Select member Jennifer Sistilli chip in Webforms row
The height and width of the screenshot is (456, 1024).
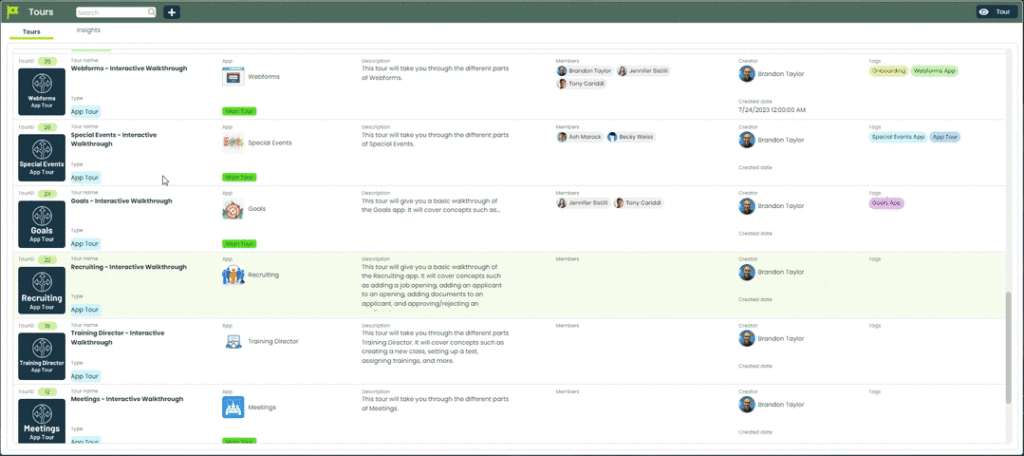click(644, 71)
